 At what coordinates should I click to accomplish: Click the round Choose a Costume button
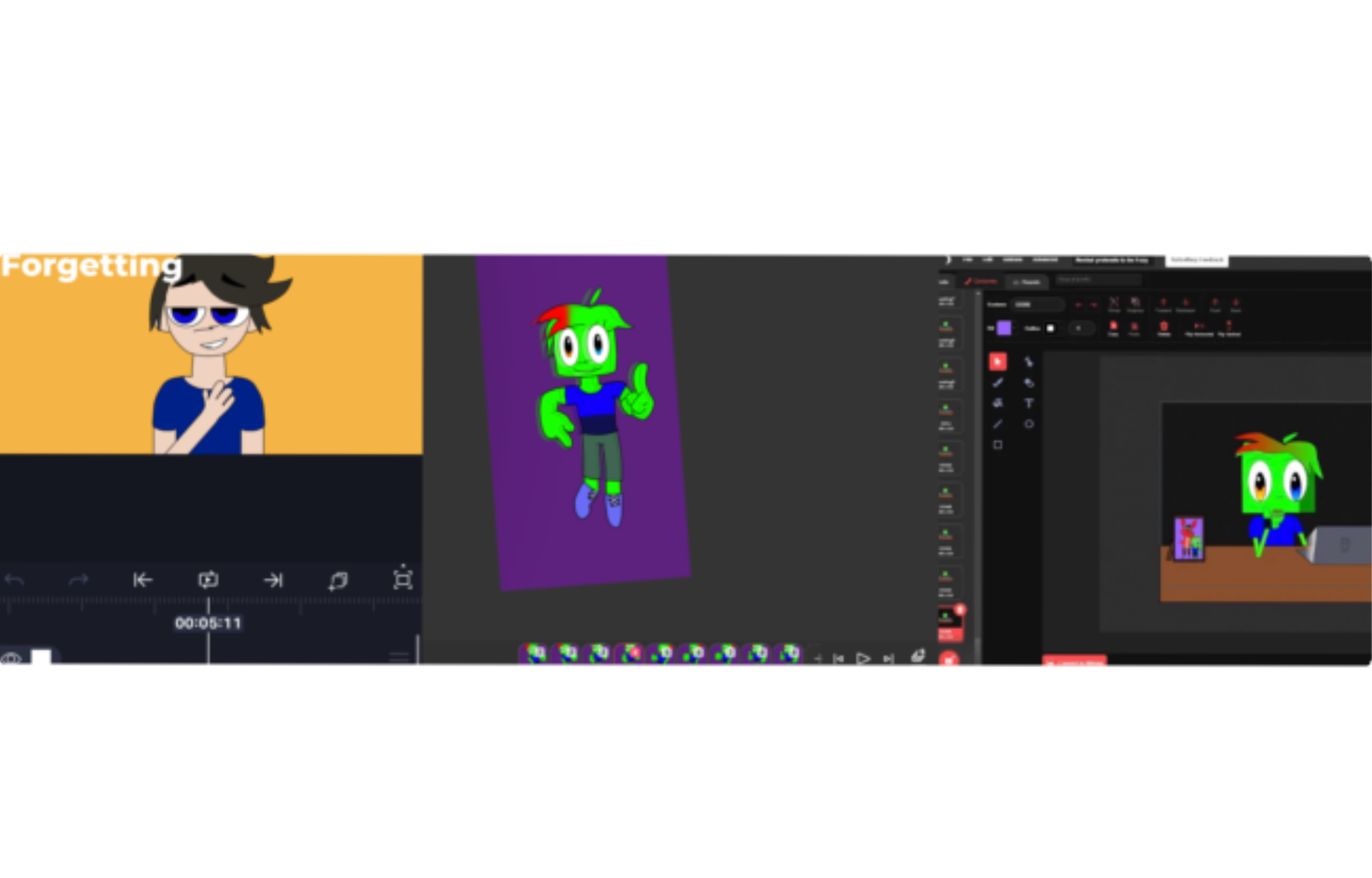tap(949, 659)
